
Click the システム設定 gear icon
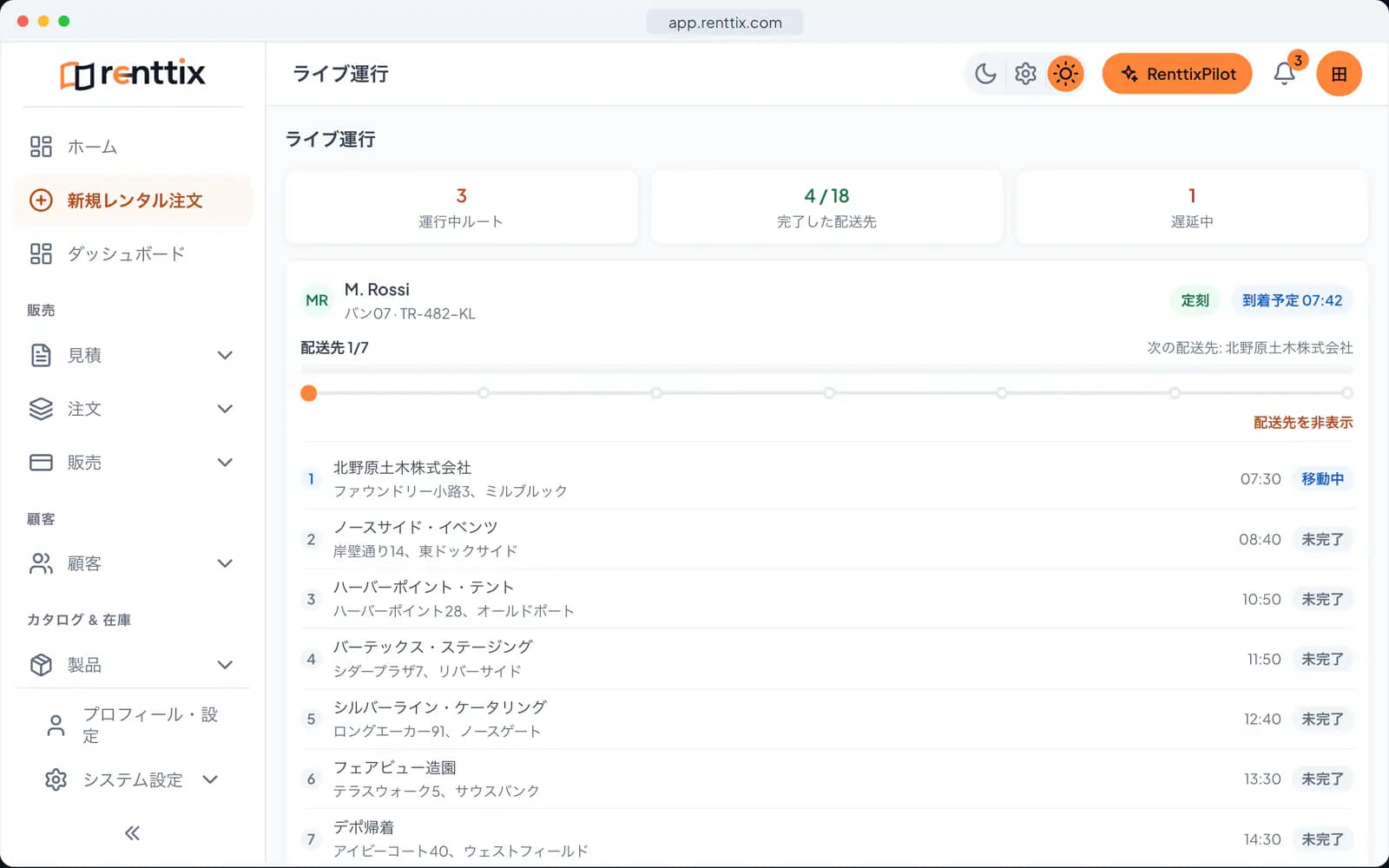click(56, 779)
